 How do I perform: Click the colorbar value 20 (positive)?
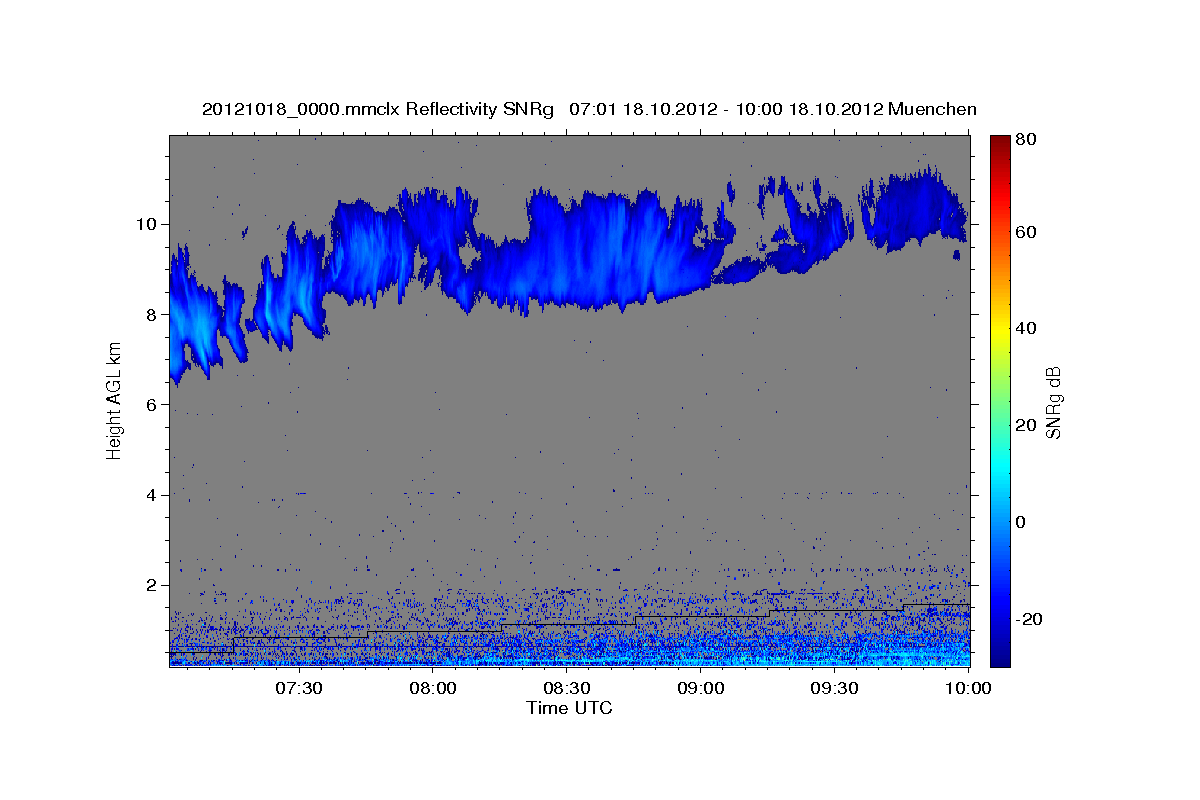tap(1028, 425)
